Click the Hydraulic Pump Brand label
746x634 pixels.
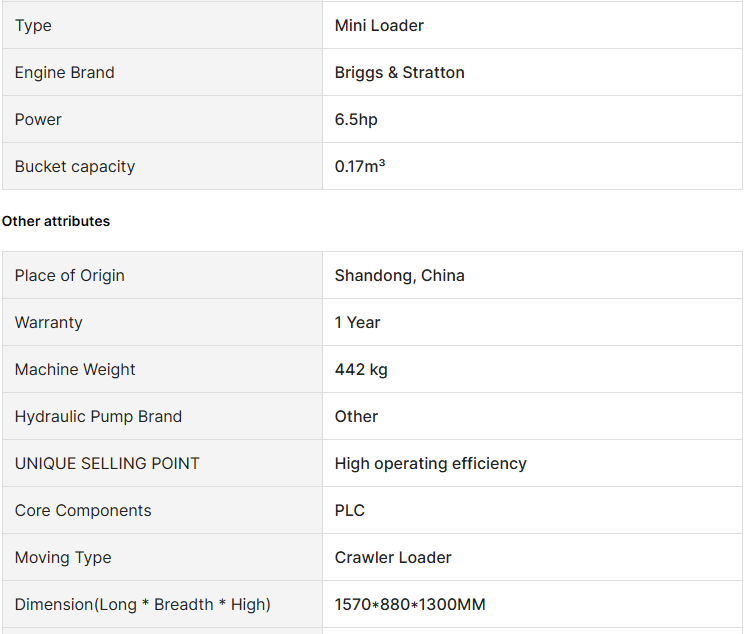click(x=98, y=417)
